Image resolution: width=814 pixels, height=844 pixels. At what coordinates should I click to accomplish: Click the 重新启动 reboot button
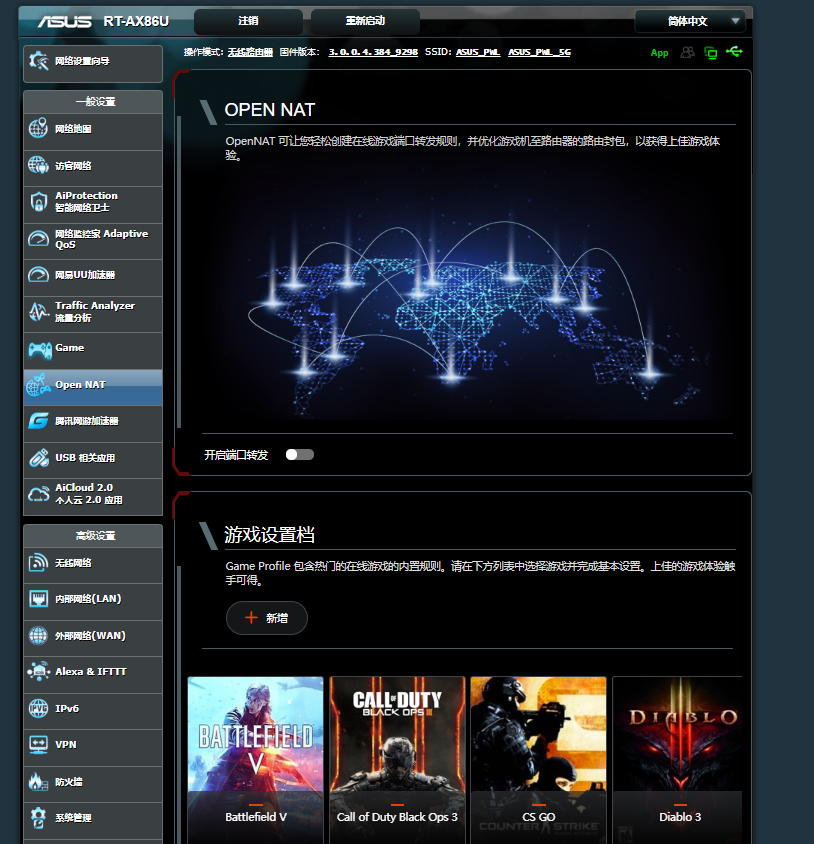pos(365,22)
